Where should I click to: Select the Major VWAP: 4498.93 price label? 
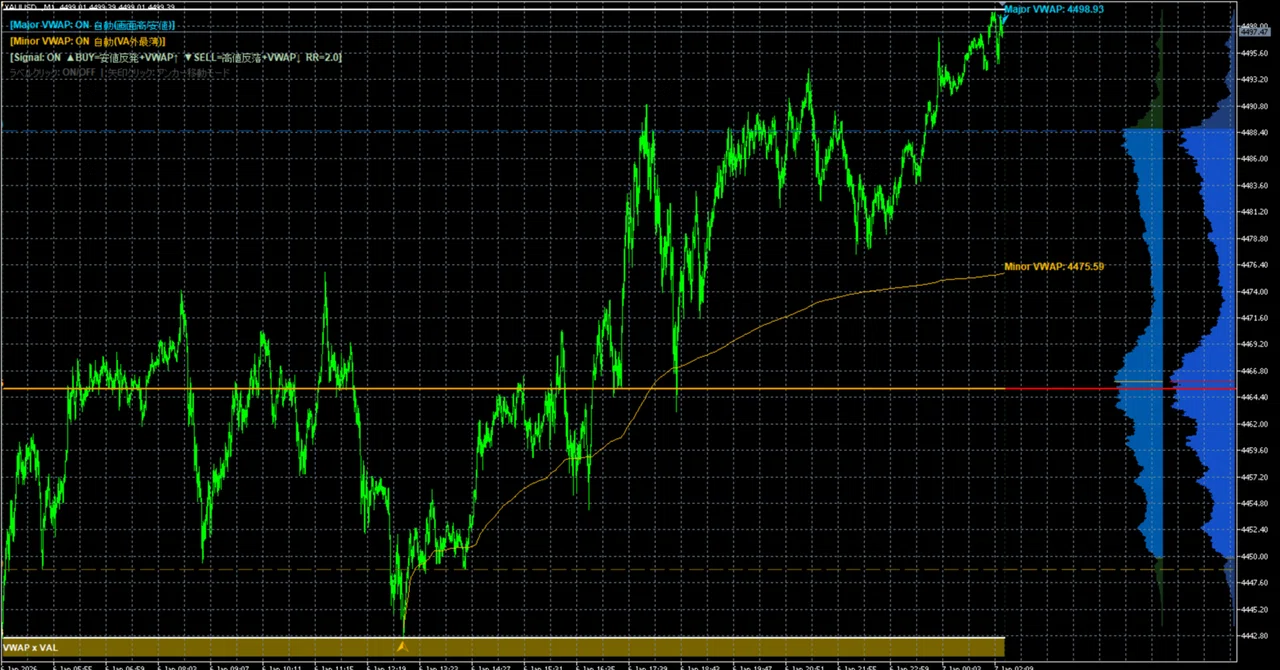1054,9
